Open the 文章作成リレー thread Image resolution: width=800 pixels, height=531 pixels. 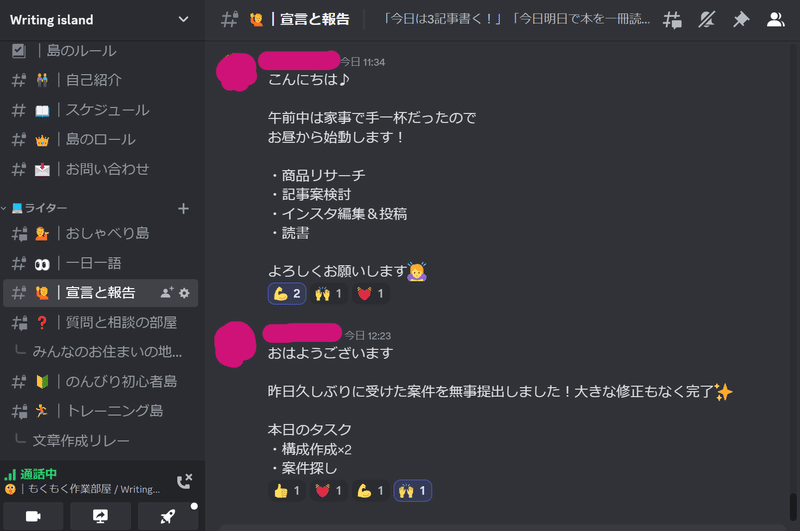[x=81, y=441]
